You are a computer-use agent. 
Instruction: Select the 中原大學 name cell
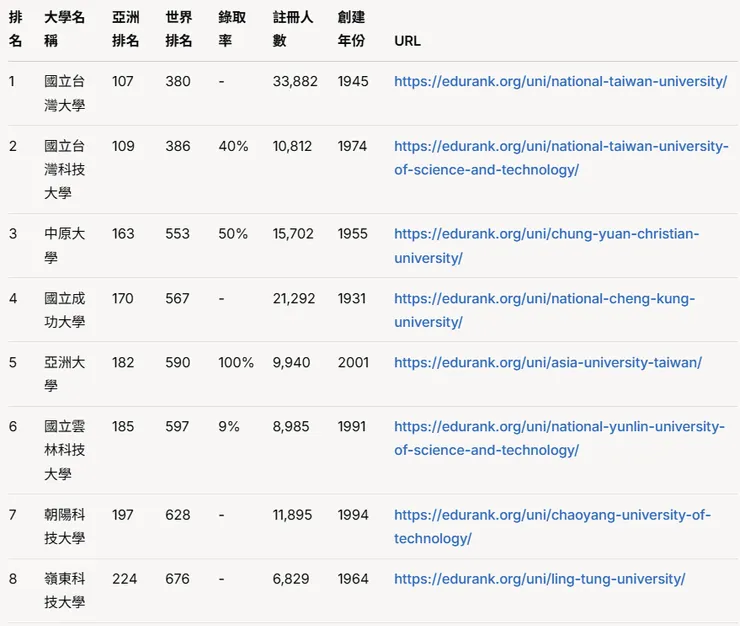[x=65, y=245]
